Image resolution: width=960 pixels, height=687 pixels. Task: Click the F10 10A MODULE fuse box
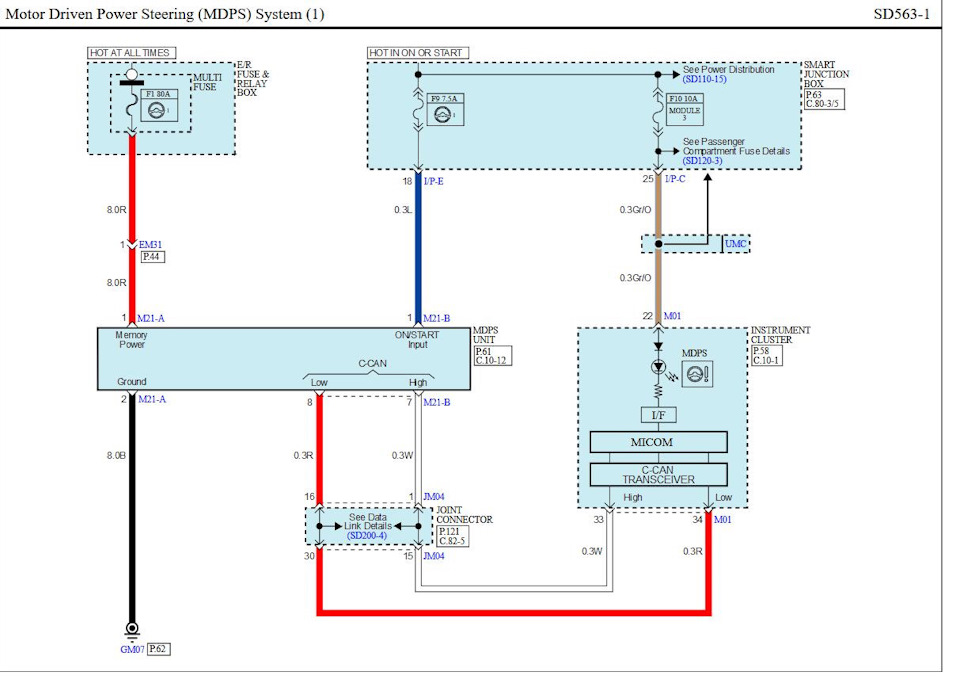point(684,110)
